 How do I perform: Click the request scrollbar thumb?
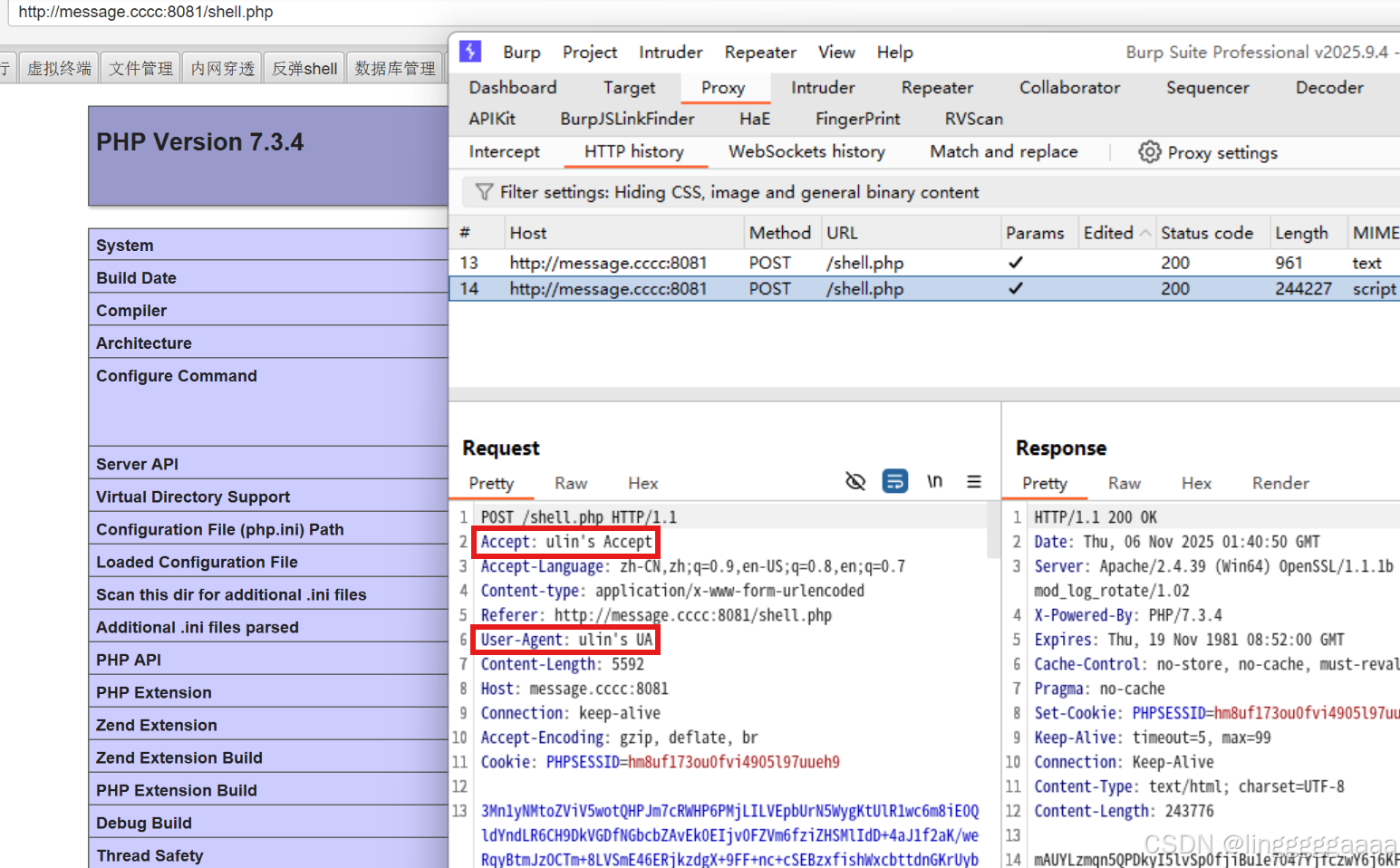click(993, 531)
